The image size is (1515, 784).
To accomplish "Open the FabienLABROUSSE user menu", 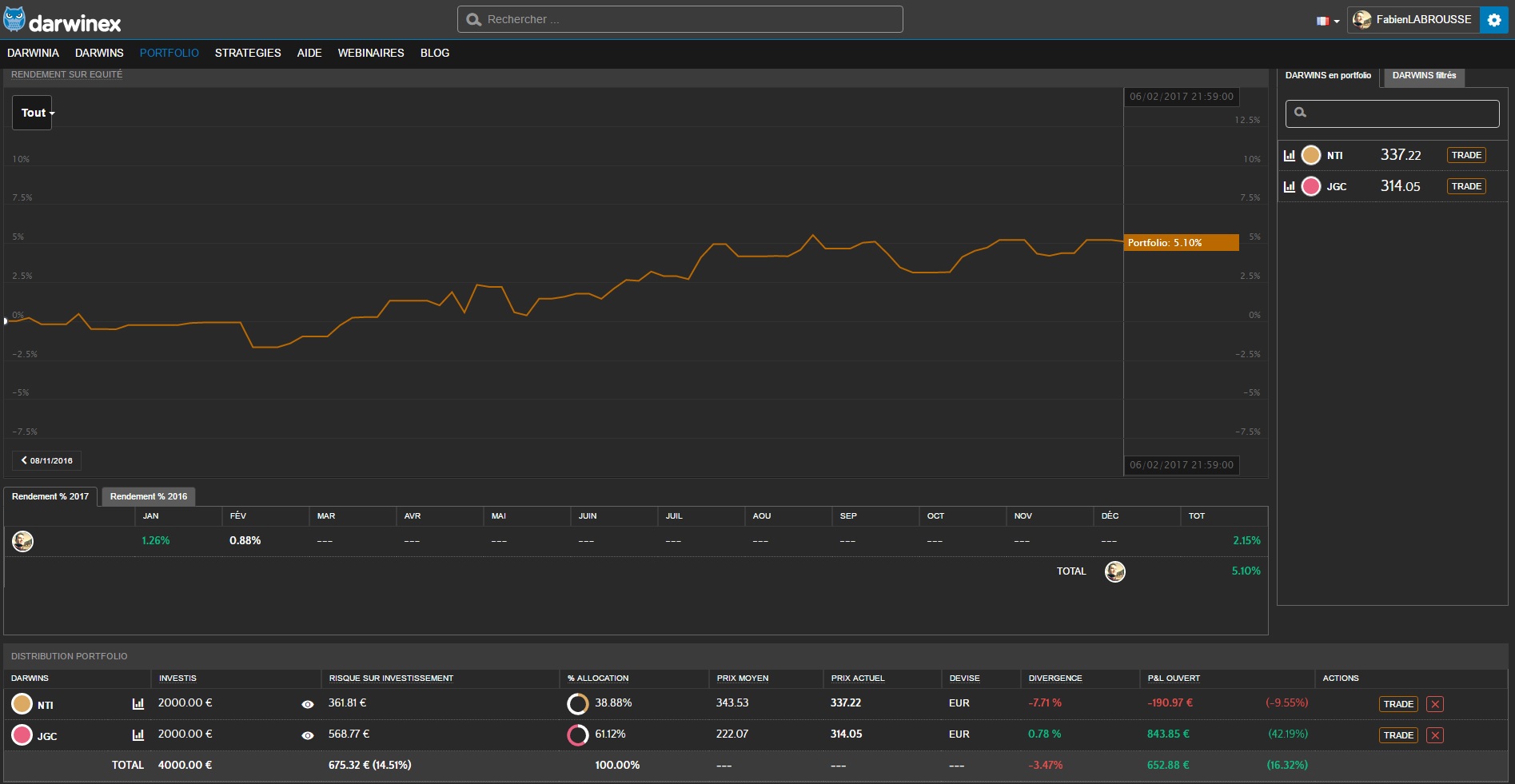I will tap(1413, 20).
